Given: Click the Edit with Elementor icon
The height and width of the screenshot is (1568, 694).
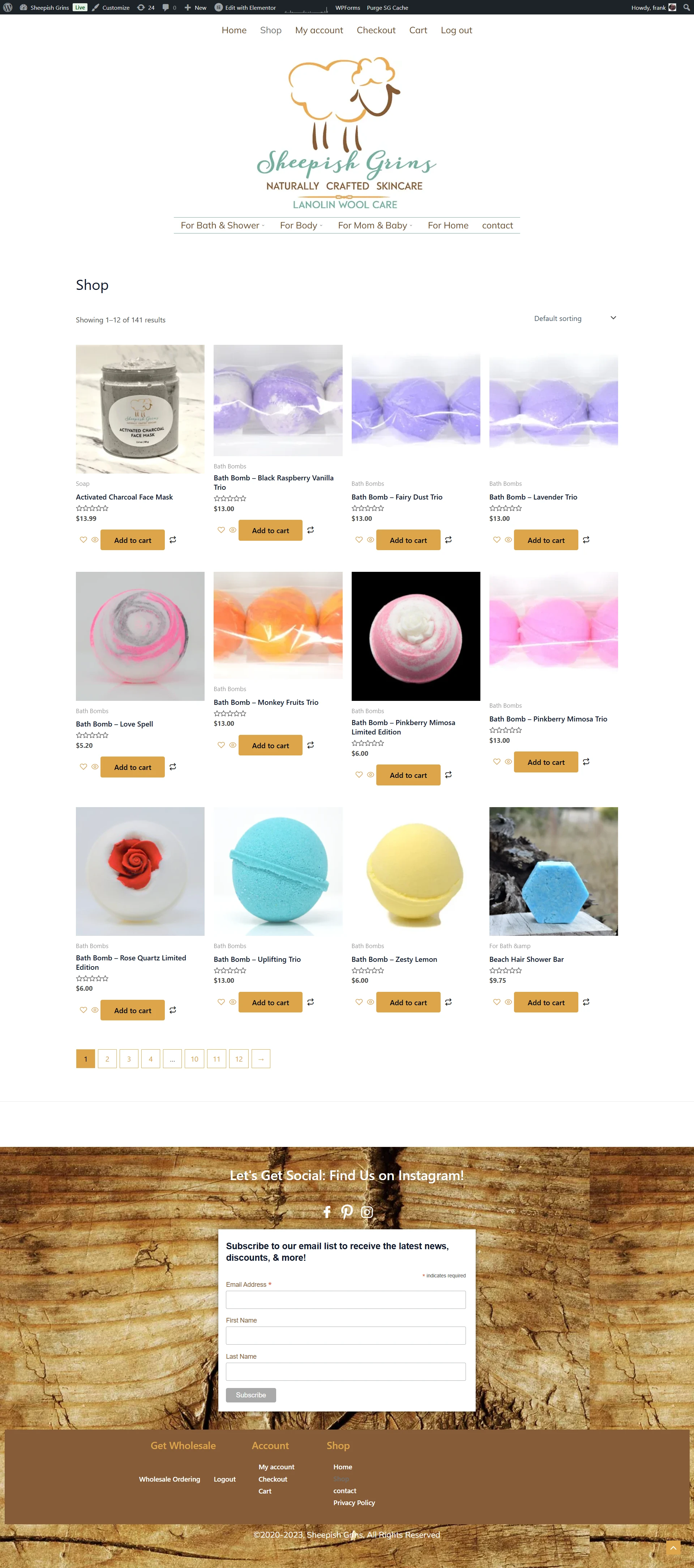Looking at the screenshot, I should pyautogui.click(x=219, y=7).
